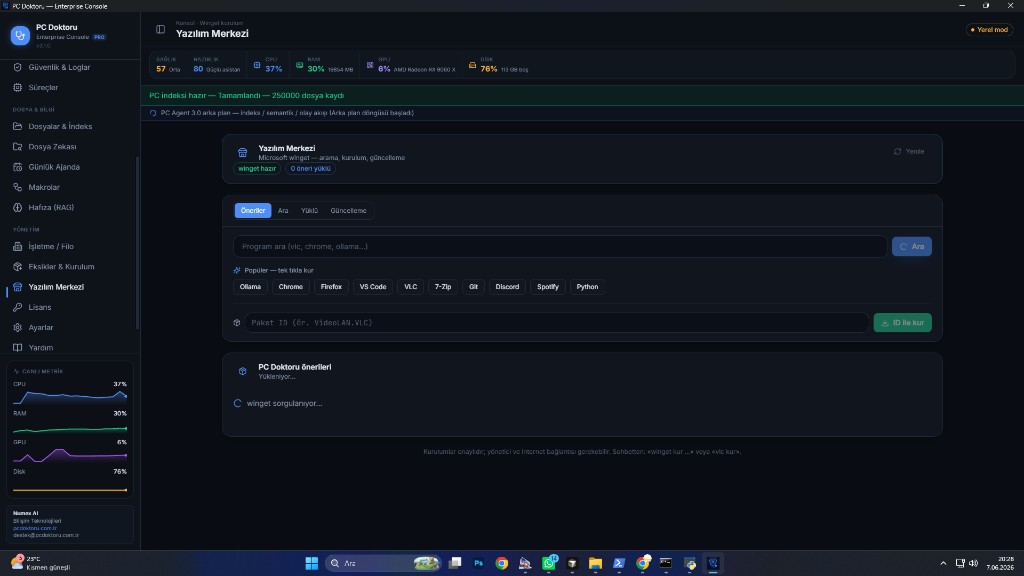This screenshot has height=576, width=1024.
Task: Open Makrolar page
Action: (x=44, y=187)
